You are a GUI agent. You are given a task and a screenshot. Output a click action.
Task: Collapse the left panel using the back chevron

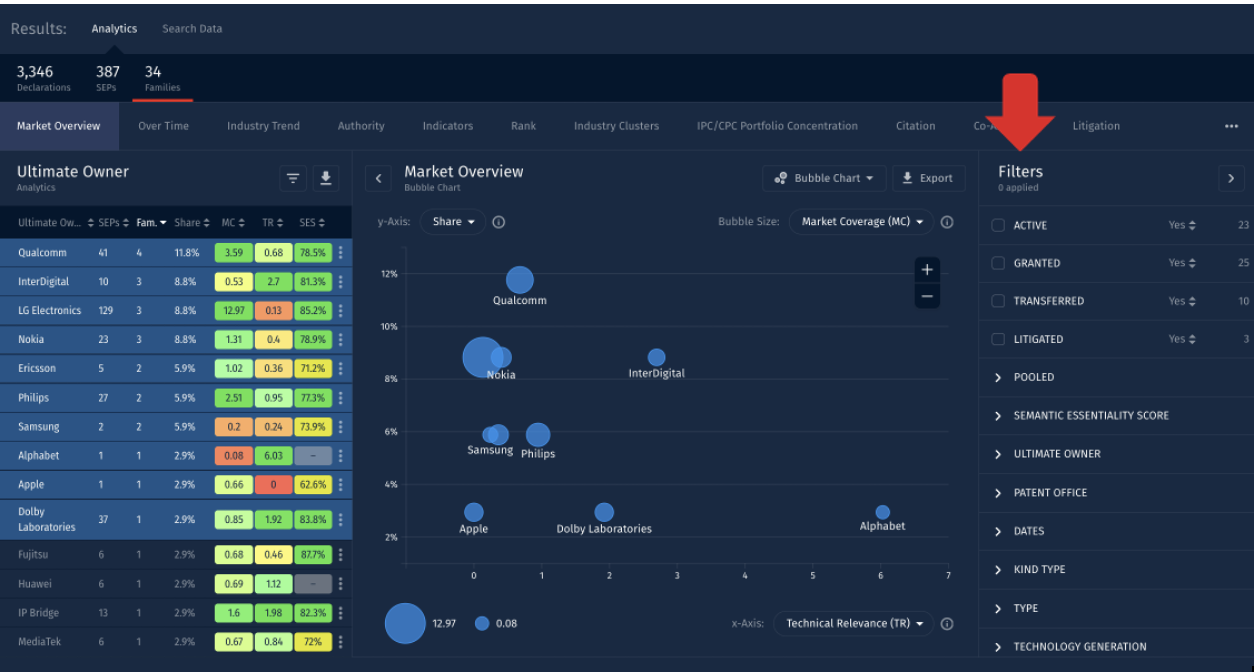[x=378, y=179]
